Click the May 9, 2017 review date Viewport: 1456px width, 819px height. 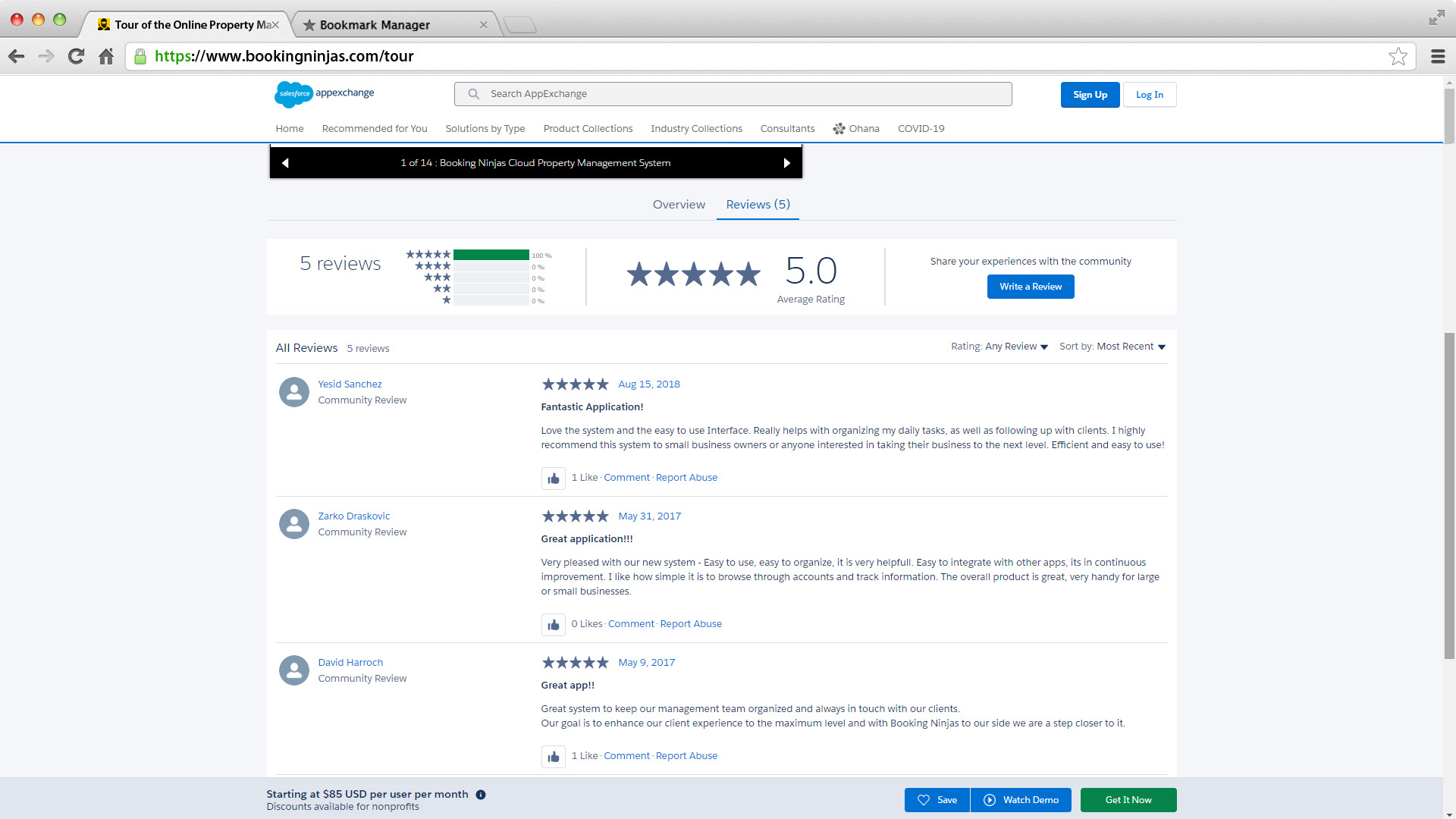pos(647,663)
